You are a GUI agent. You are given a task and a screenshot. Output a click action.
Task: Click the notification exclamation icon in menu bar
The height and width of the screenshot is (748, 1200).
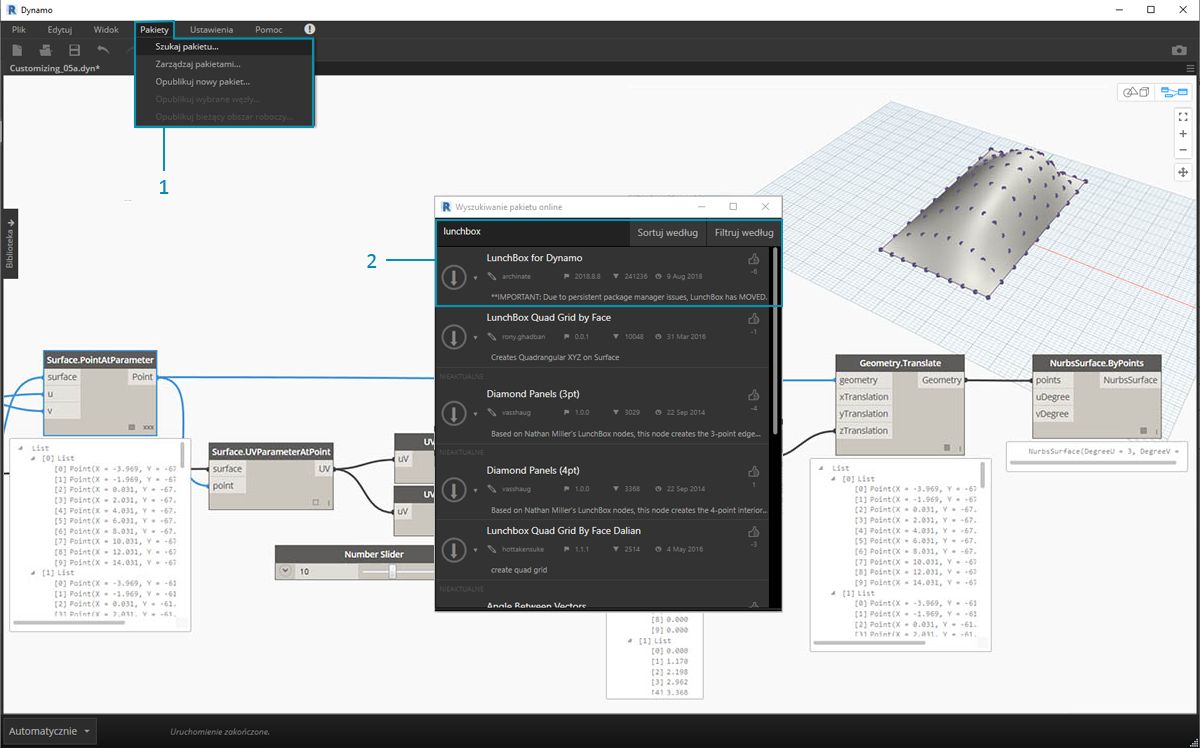(x=309, y=30)
